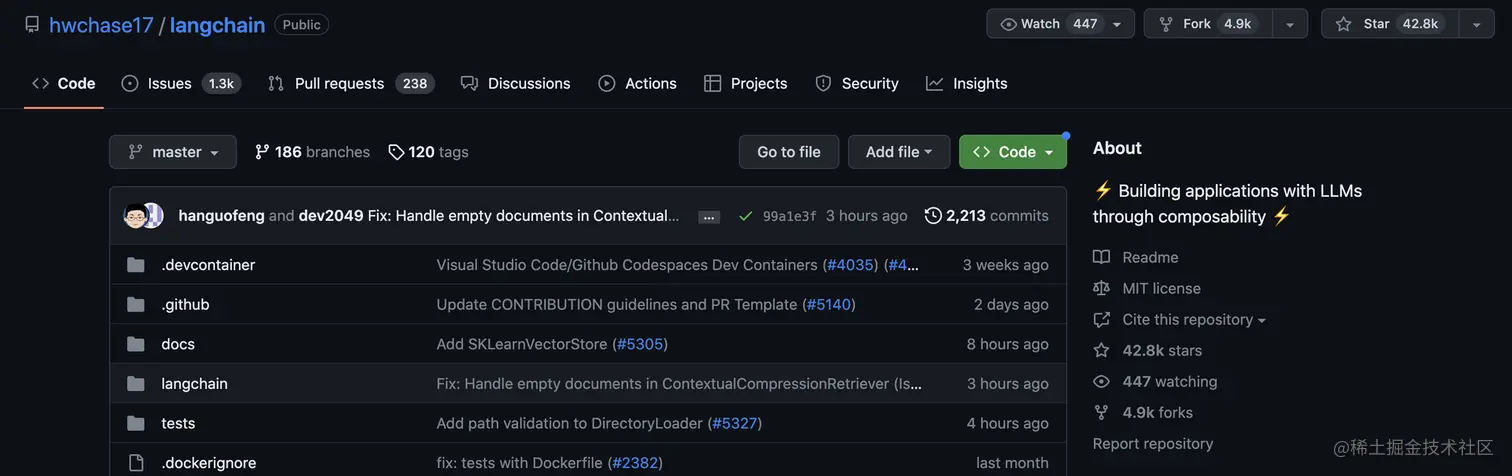Open the master branch dropdown
The width and height of the screenshot is (1512, 476).
pyautogui.click(x=173, y=152)
